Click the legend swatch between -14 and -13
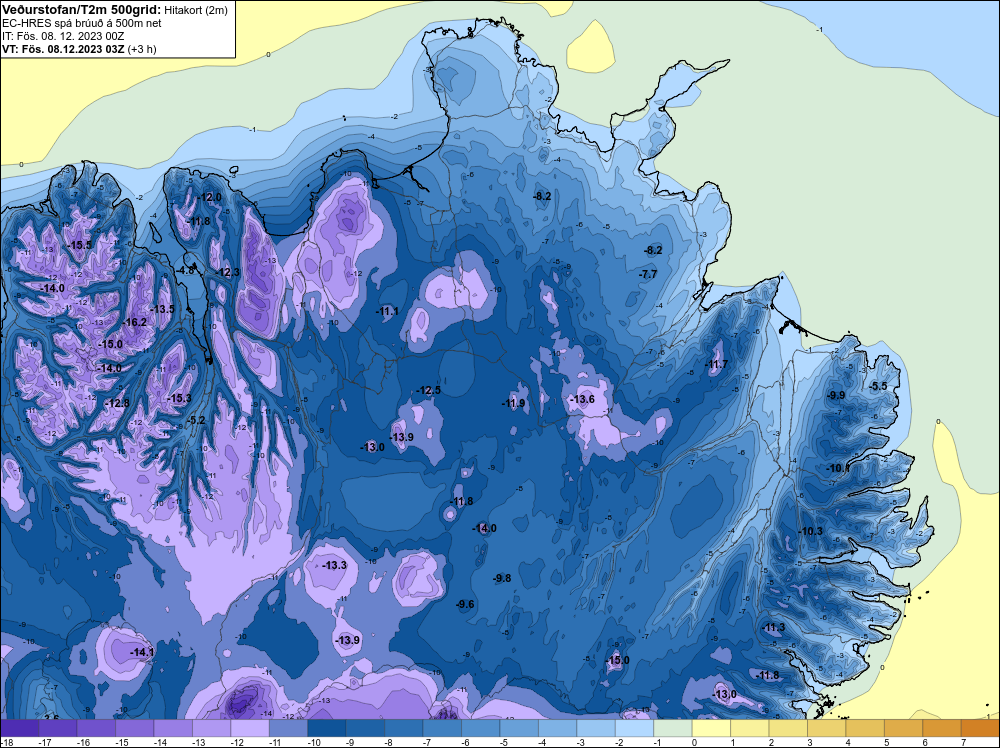This screenshot has height=748, width=1000. point(173,727)
